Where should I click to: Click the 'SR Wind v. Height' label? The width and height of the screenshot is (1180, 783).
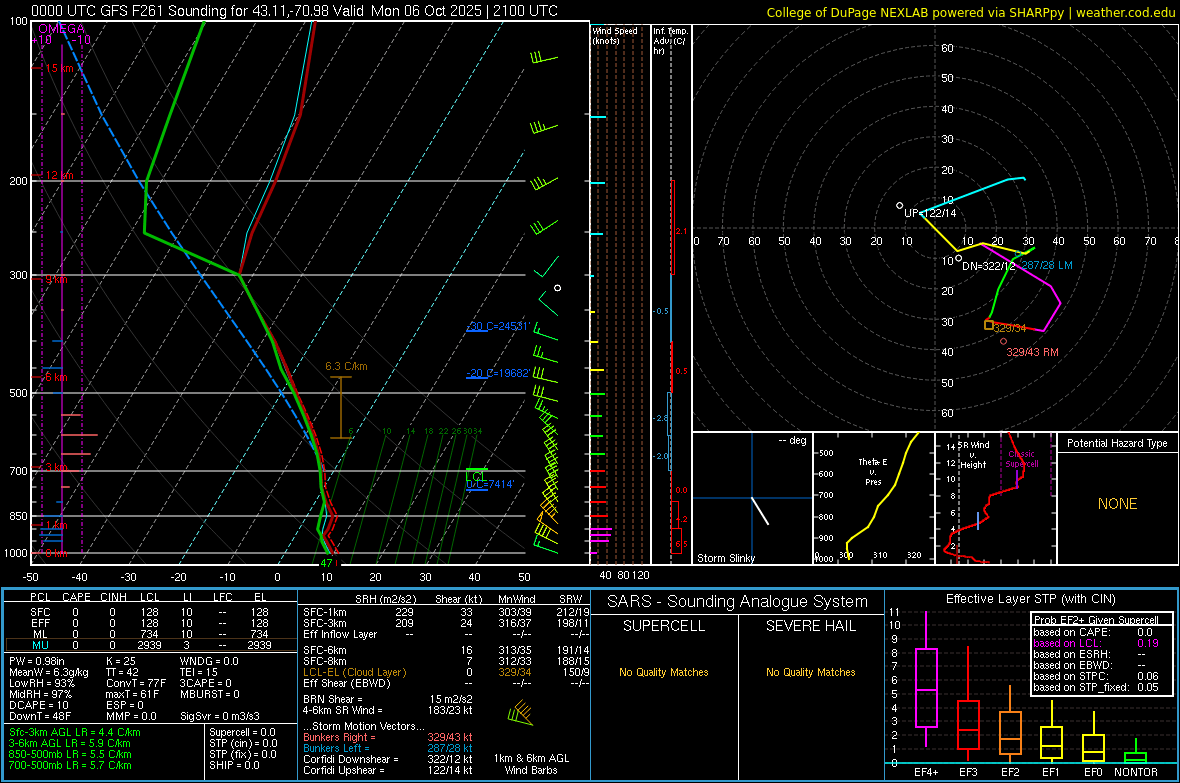pos(974,455)
